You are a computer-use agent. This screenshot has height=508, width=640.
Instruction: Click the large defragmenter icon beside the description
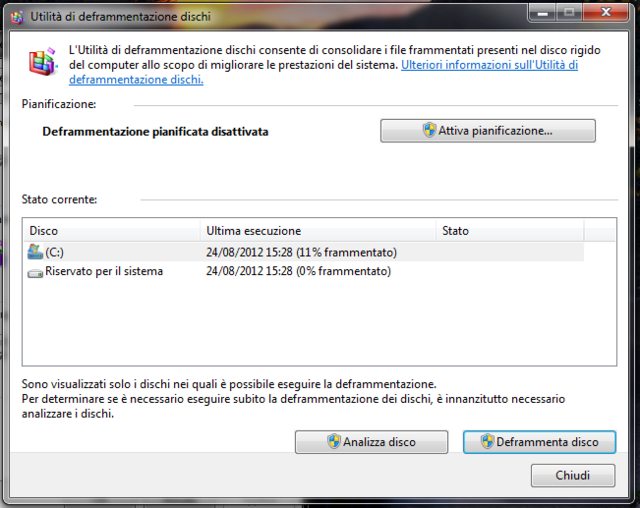pyautogui.click(x=42, y=62)
